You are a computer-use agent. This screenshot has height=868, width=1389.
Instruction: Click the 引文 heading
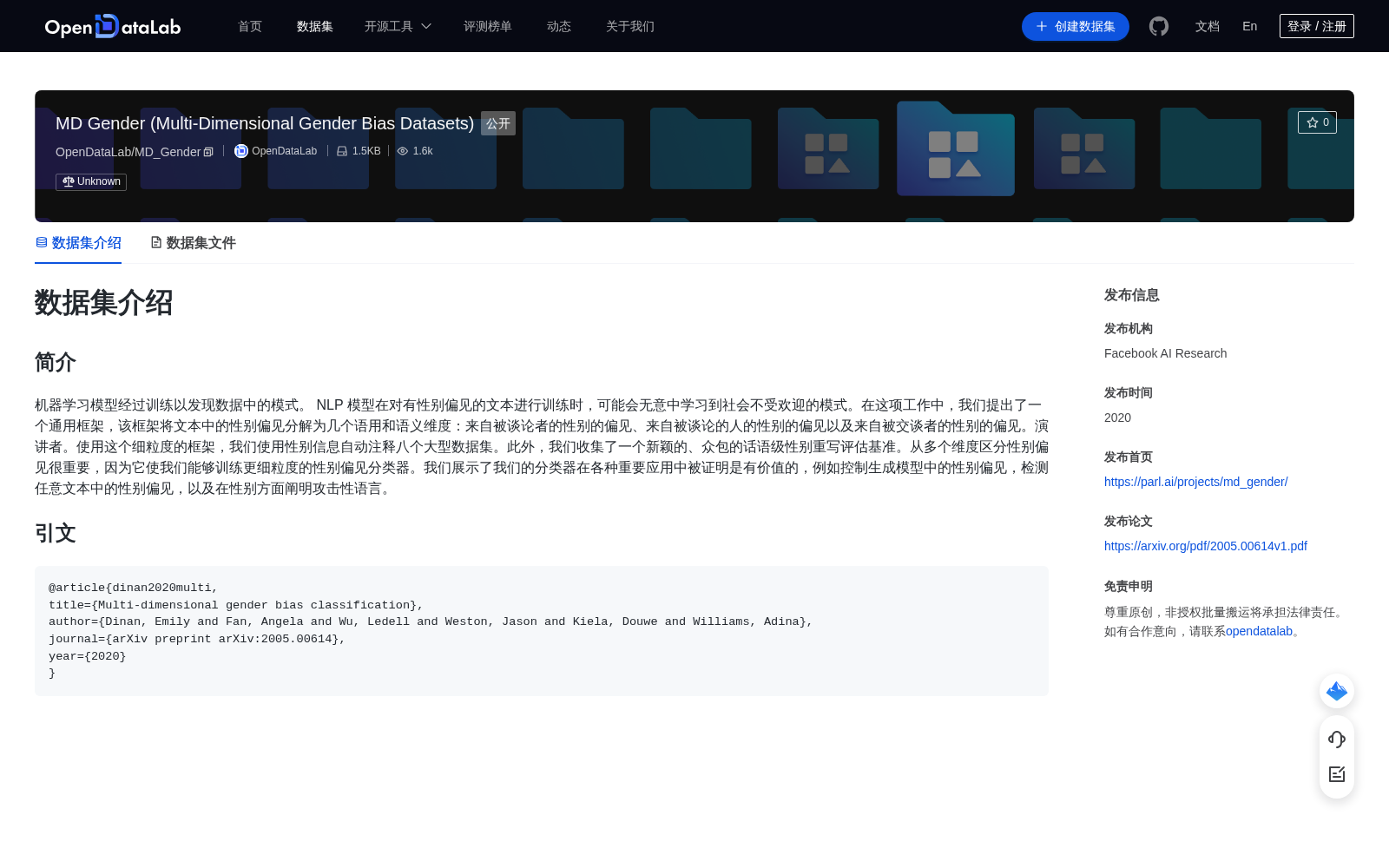click(x=56, y=533)
